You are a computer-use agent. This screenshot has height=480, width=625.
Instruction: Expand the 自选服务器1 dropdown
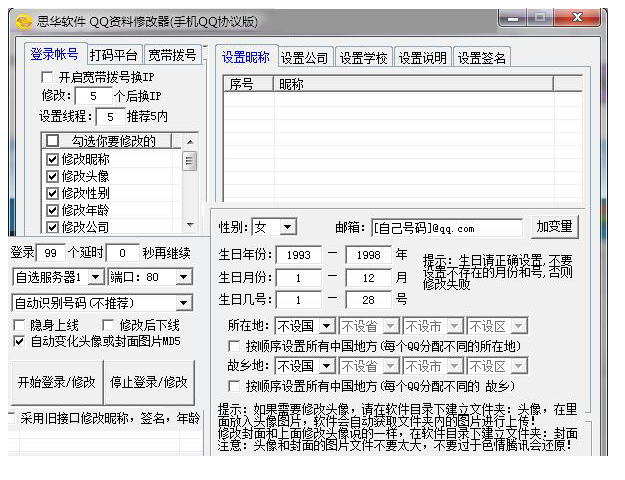pos(96,276)
